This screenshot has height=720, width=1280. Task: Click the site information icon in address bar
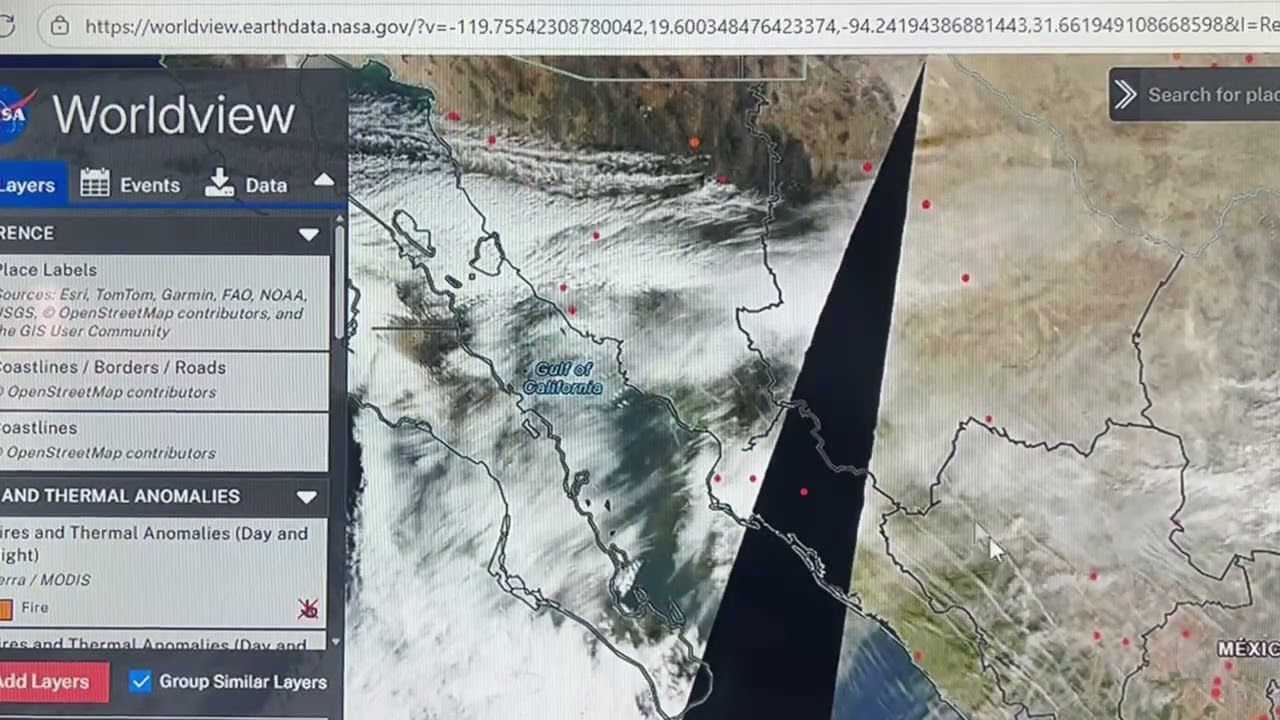(x=60, y=26)
